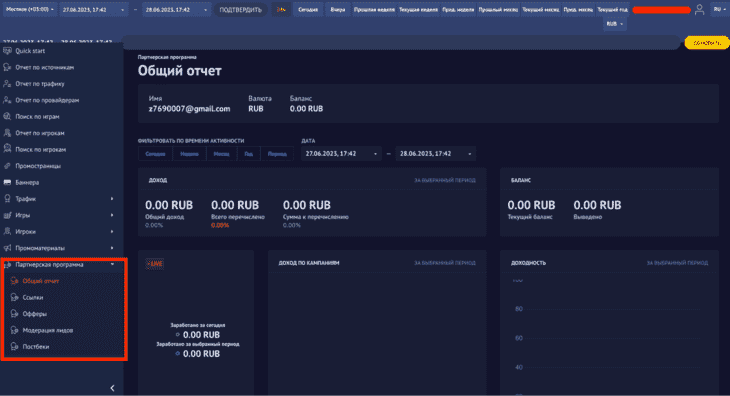
Task: Open the RUB currency dropdown
Action: tap(615, 24)
